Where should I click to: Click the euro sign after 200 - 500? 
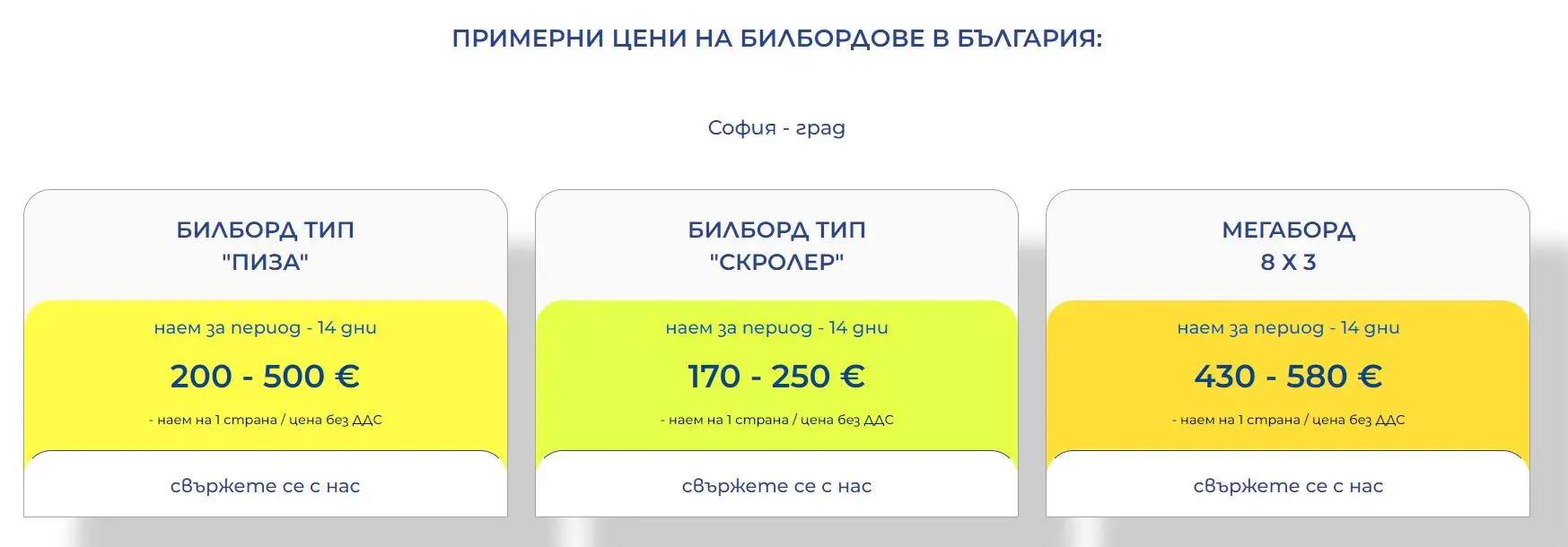click(346, 377)
